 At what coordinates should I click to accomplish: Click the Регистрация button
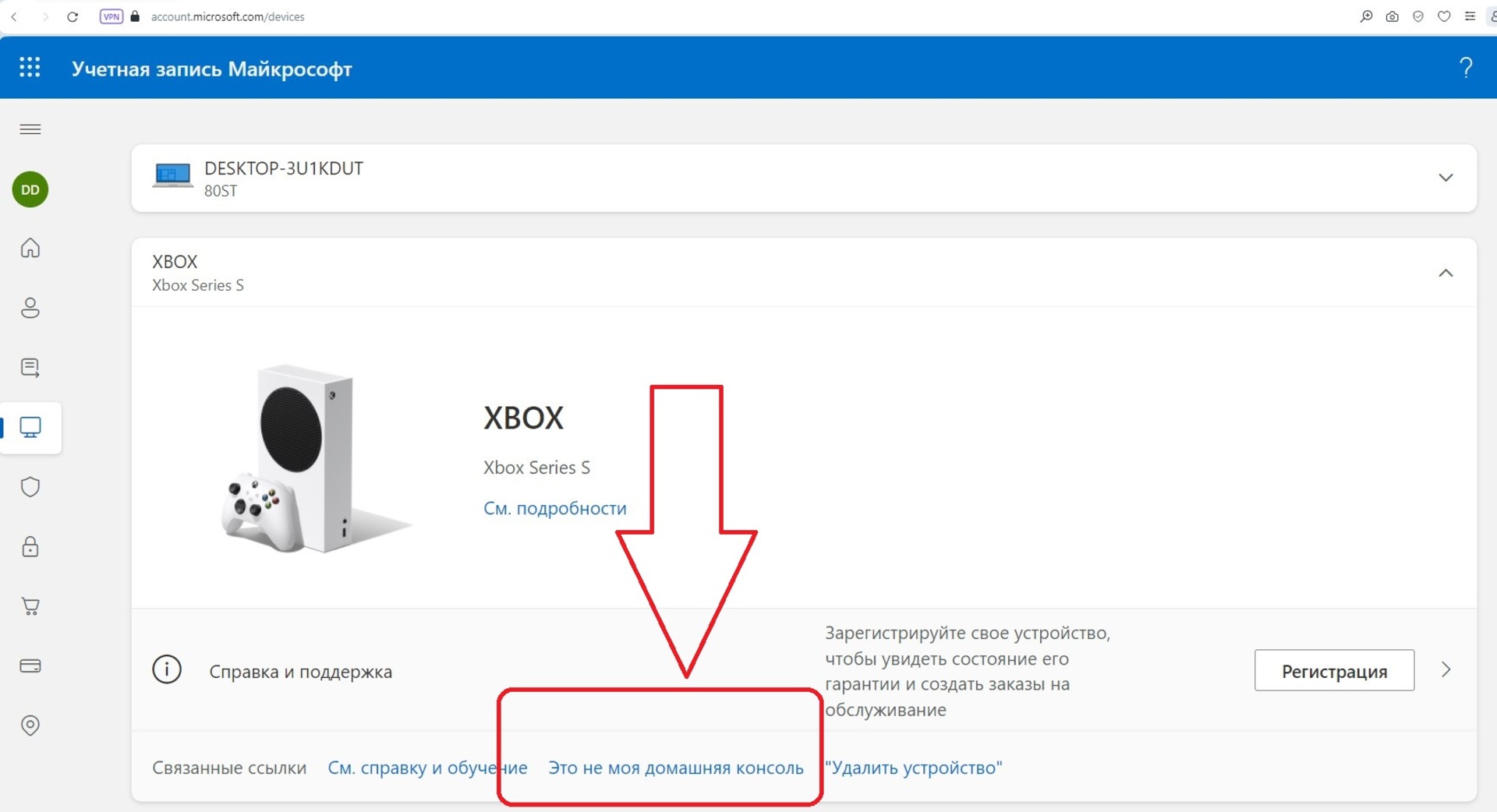point(1334,670)
